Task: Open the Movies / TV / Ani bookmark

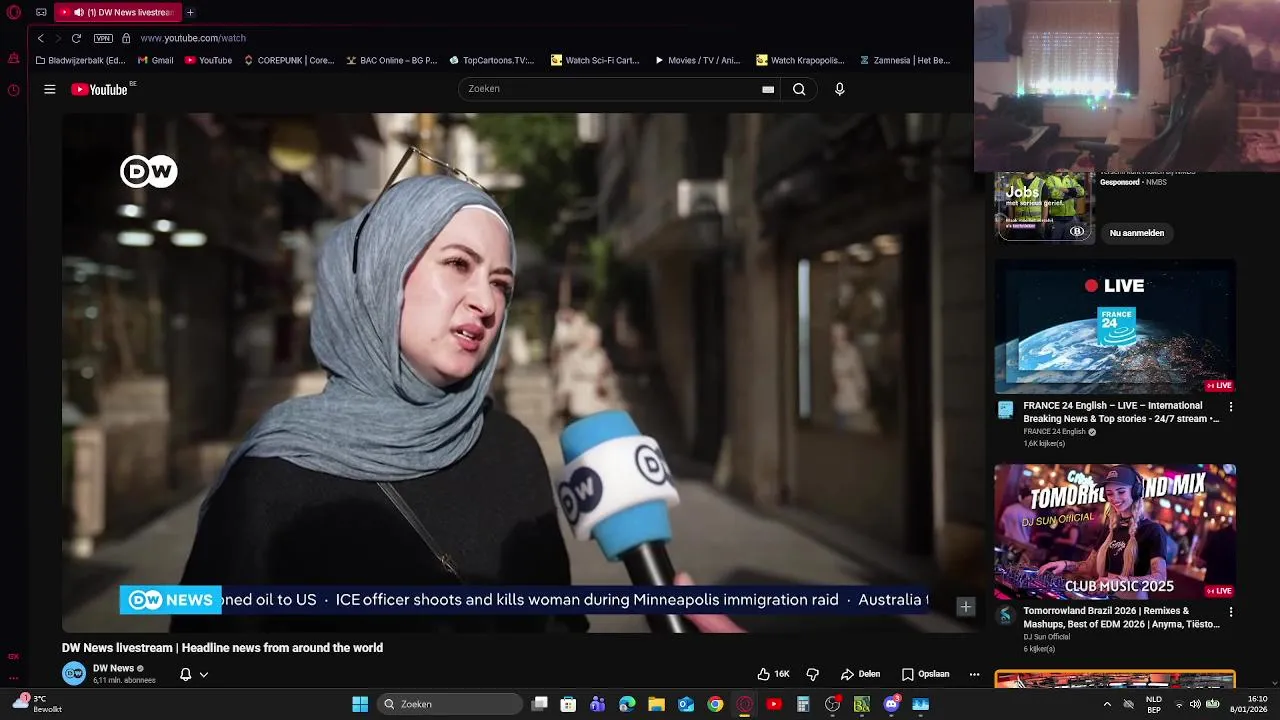Action: tap(697, 60)
